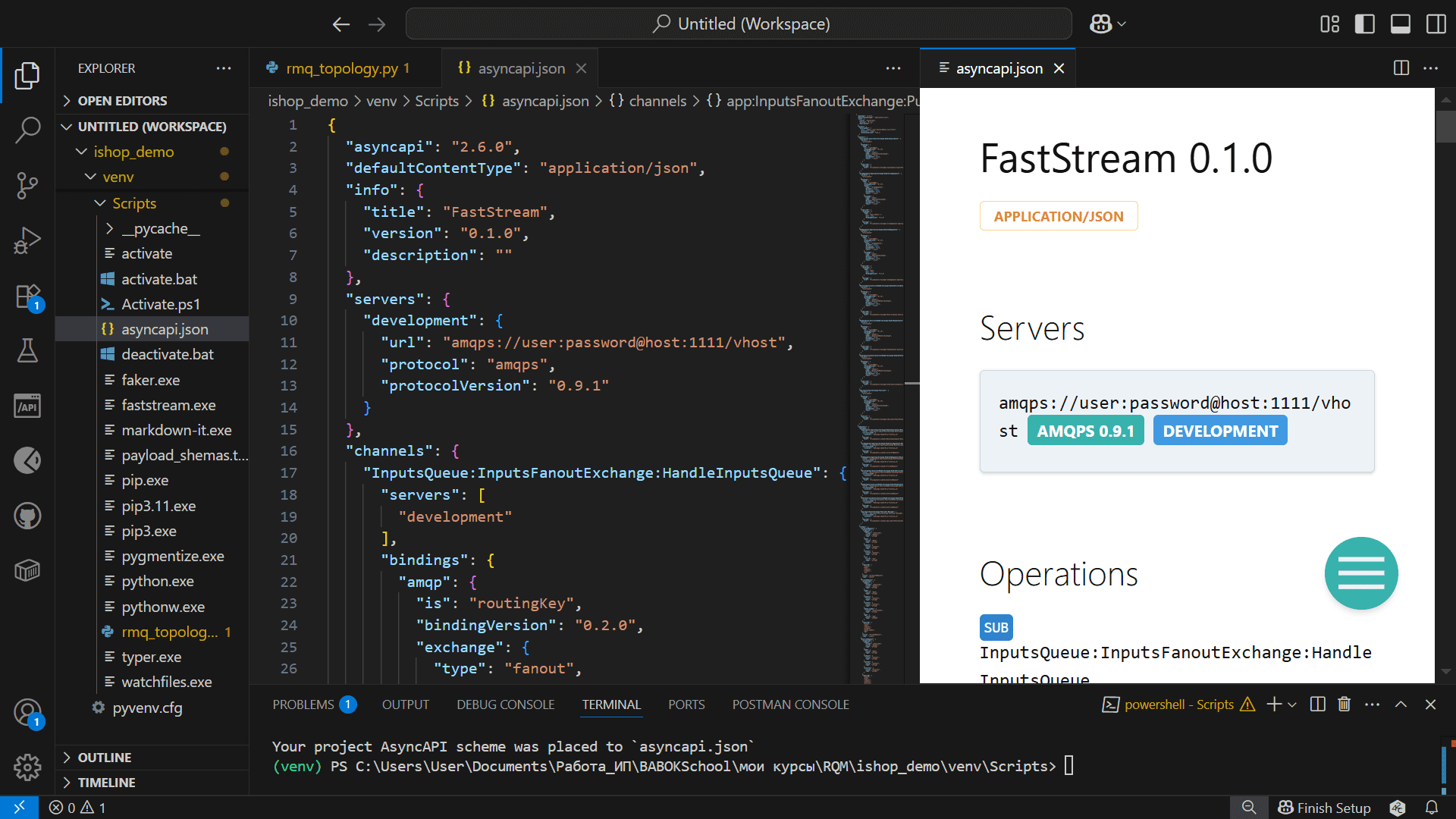The image size is (1456, 819).
Task: Open the Postman Console tab
Action: [791, 704]
